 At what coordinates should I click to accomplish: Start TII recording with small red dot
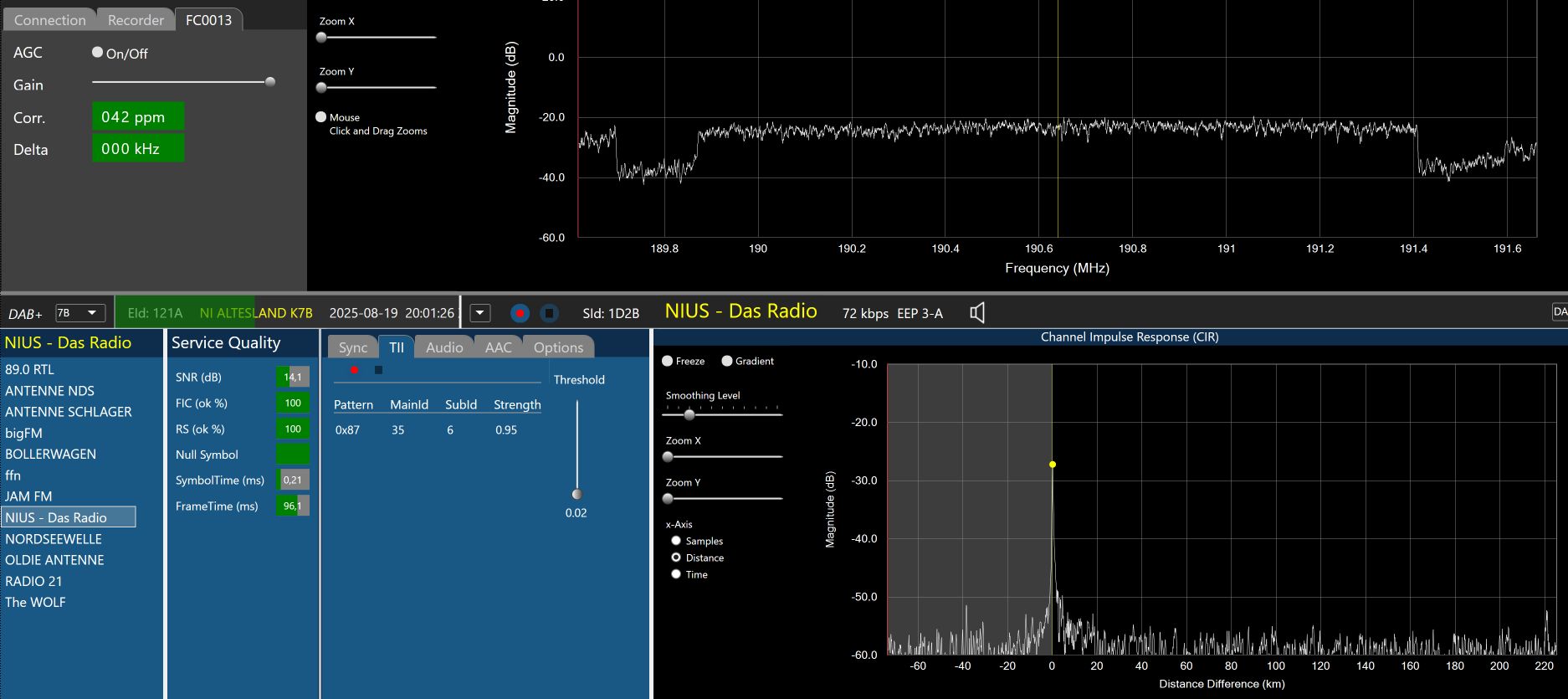point(355,370)
